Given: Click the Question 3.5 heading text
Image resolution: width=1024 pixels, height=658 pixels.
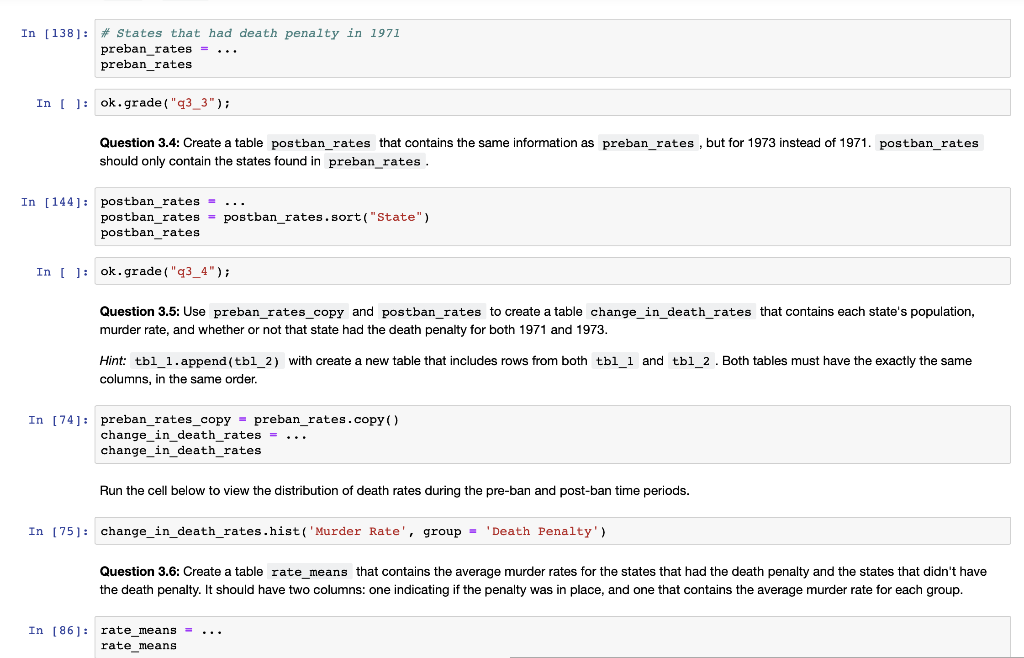Looking at the screenshot, I should click(x=140, y=312).
